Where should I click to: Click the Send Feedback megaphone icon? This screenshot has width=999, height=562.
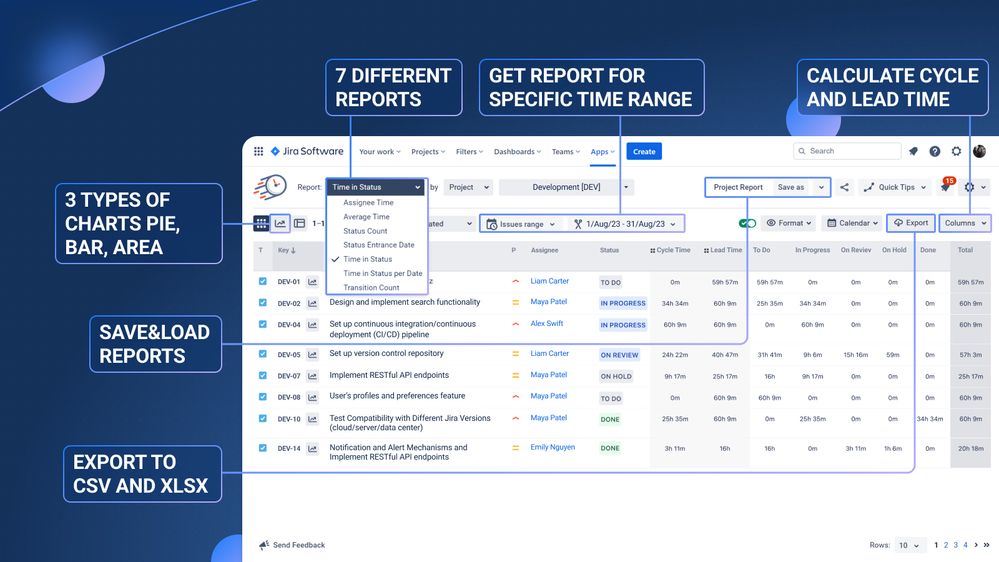coord(264,545)
